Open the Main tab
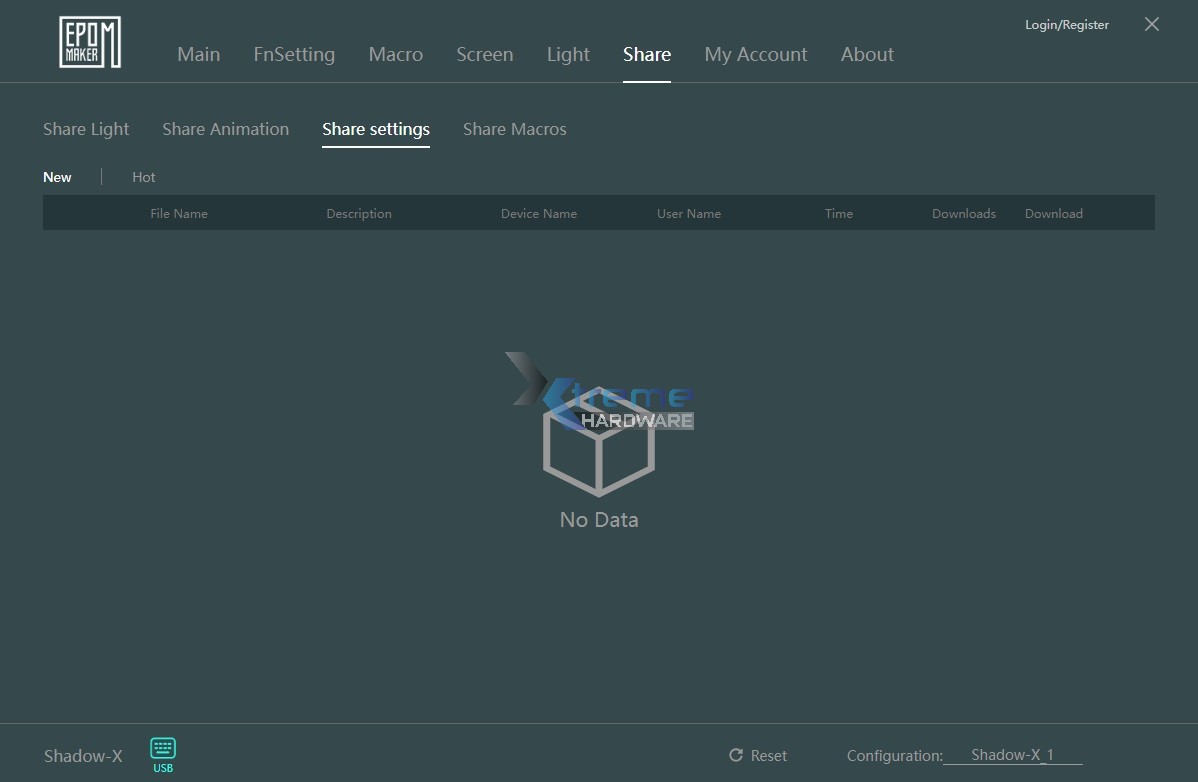 point(198,55)
